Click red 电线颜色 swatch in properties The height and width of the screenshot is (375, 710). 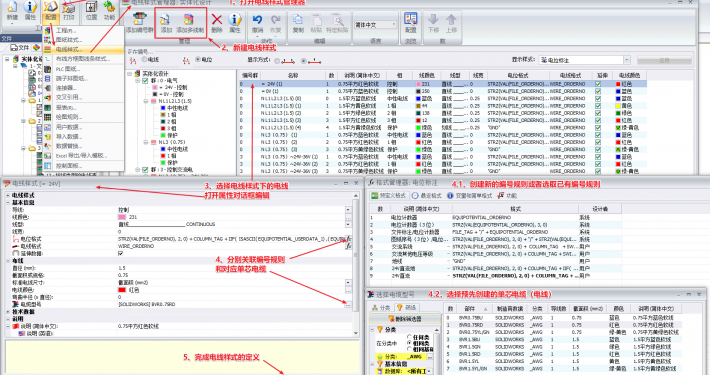(x=122, y=290)
